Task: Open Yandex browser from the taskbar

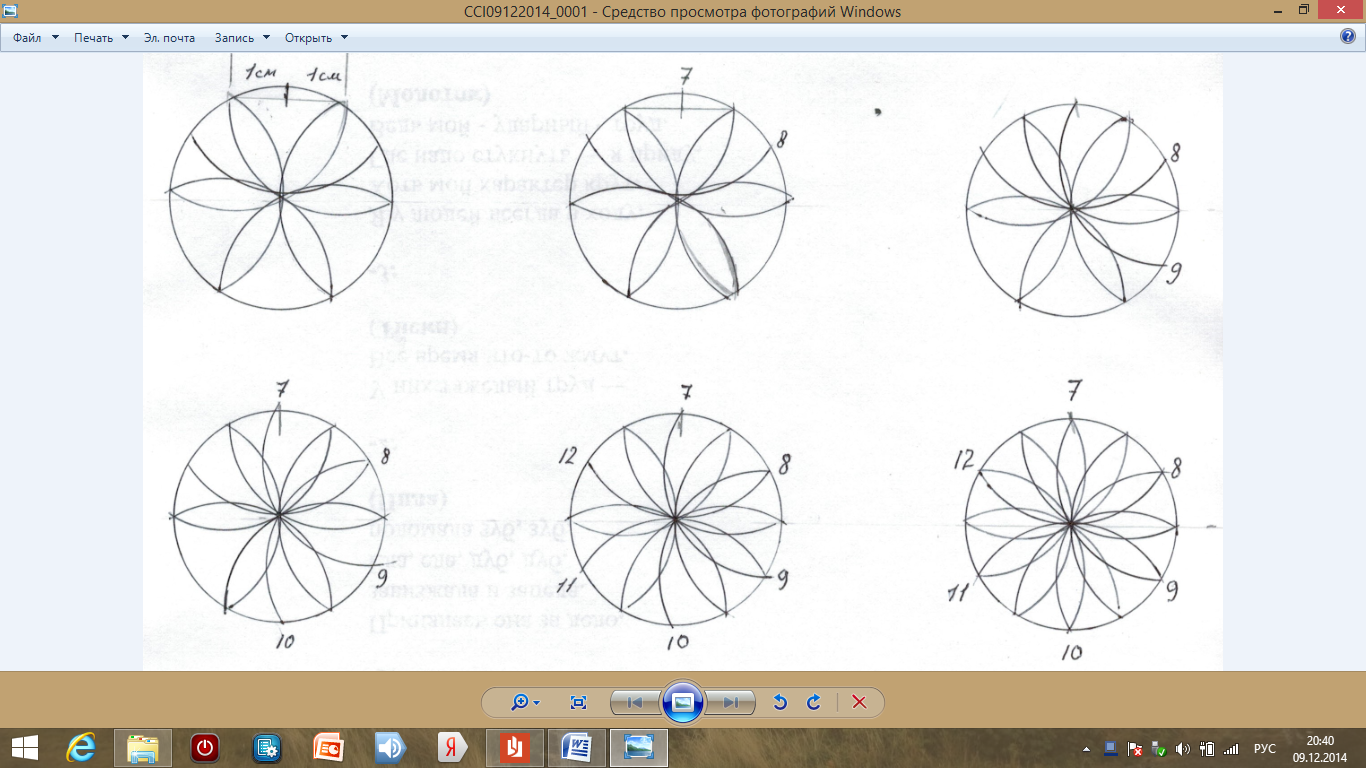Action: (453, 748)
